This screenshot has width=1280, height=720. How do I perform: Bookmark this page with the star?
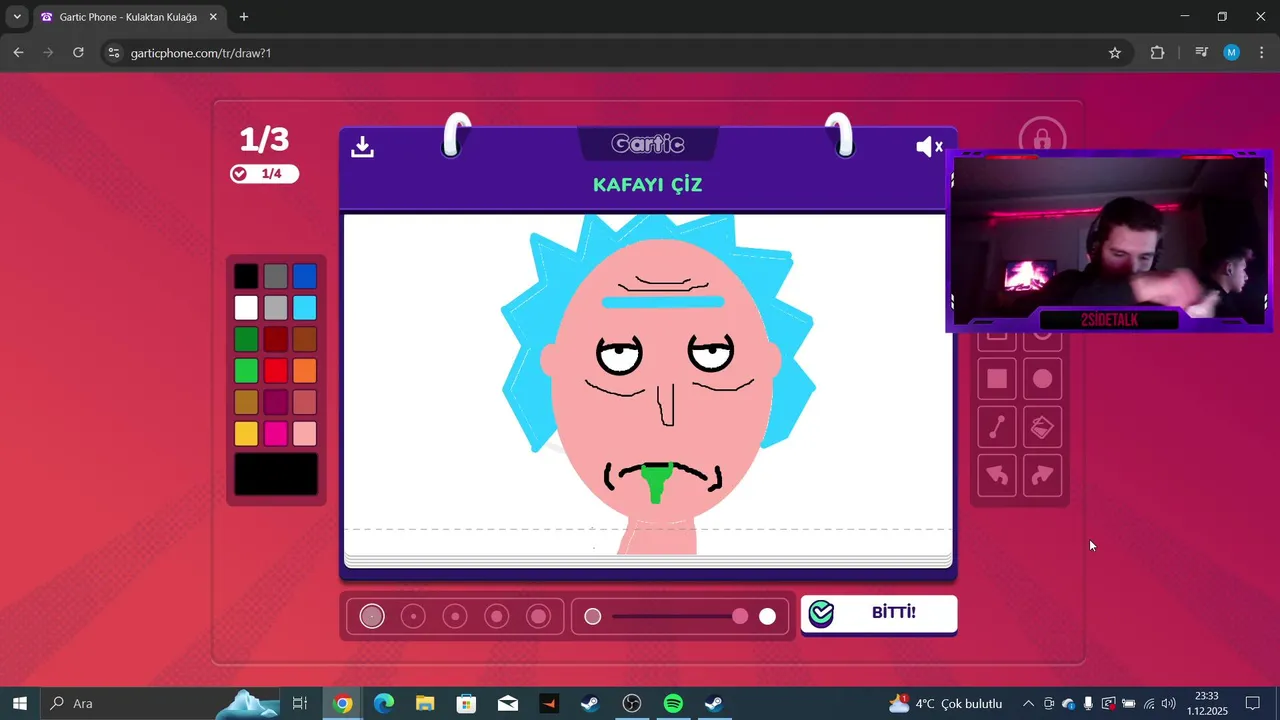[x=1115, y=53]
